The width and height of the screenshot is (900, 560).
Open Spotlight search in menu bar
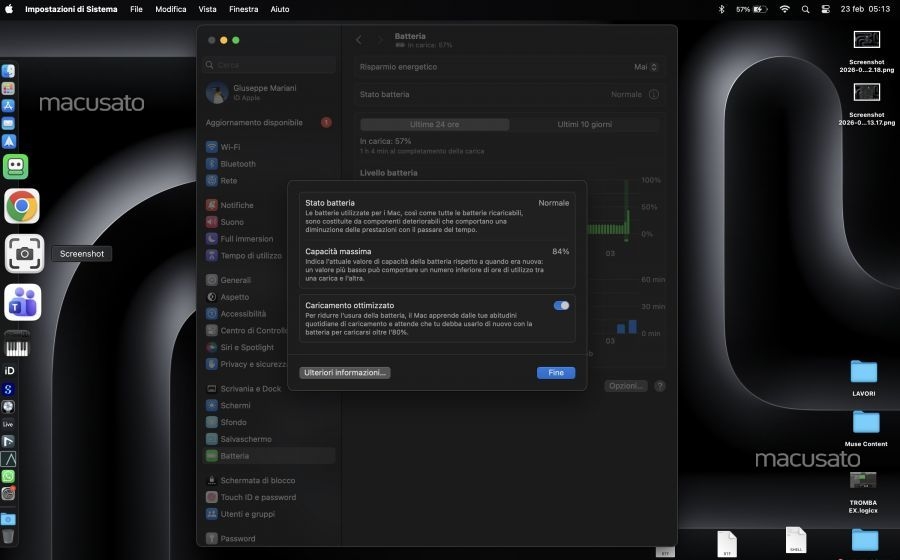pos(805,9)
